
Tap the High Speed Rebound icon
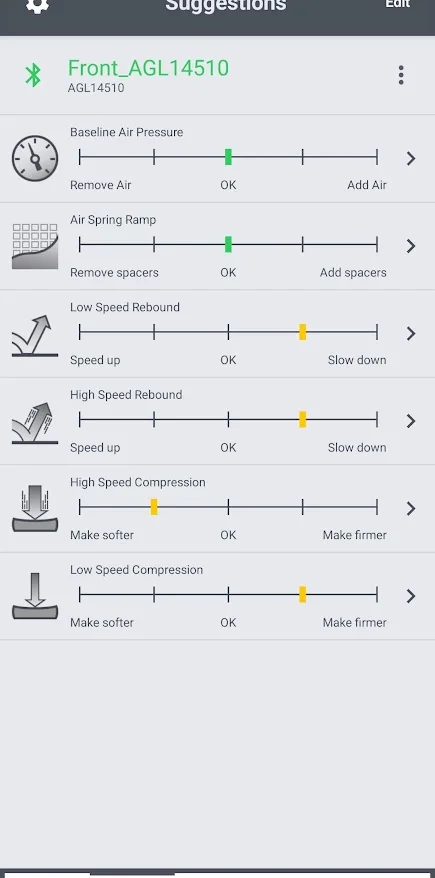point(35,423)
